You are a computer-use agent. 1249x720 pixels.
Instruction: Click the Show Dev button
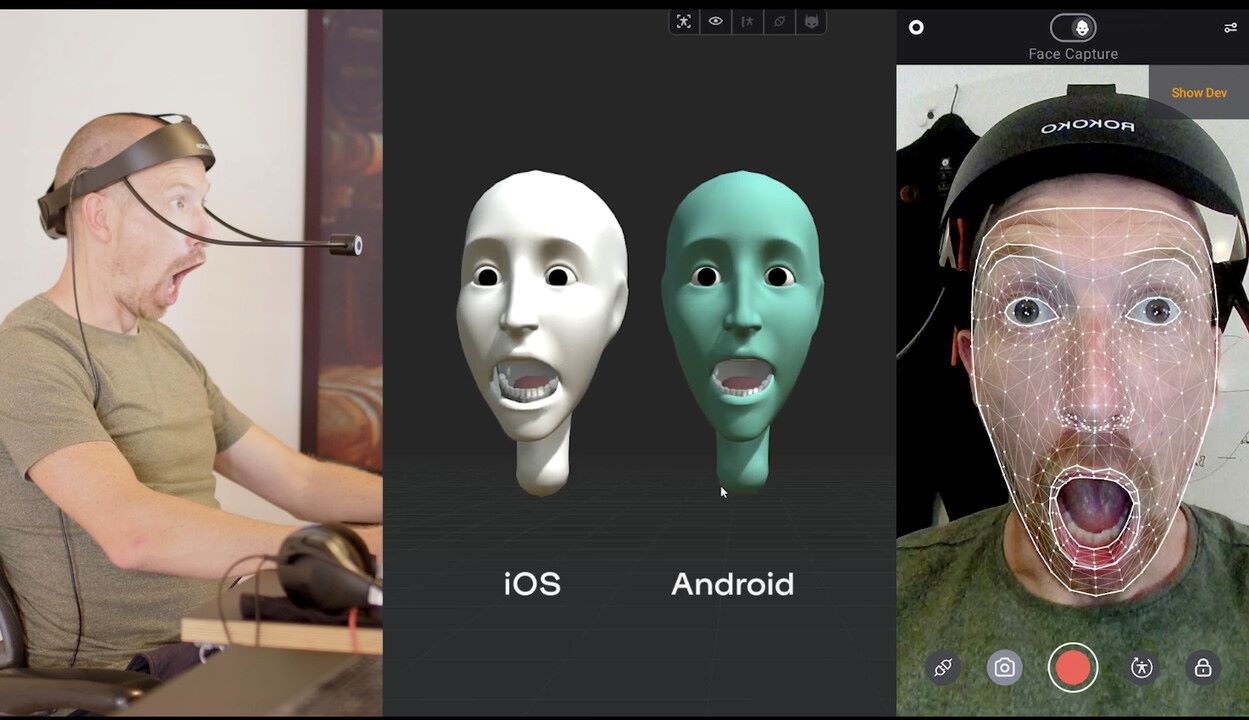[1199, 92]
